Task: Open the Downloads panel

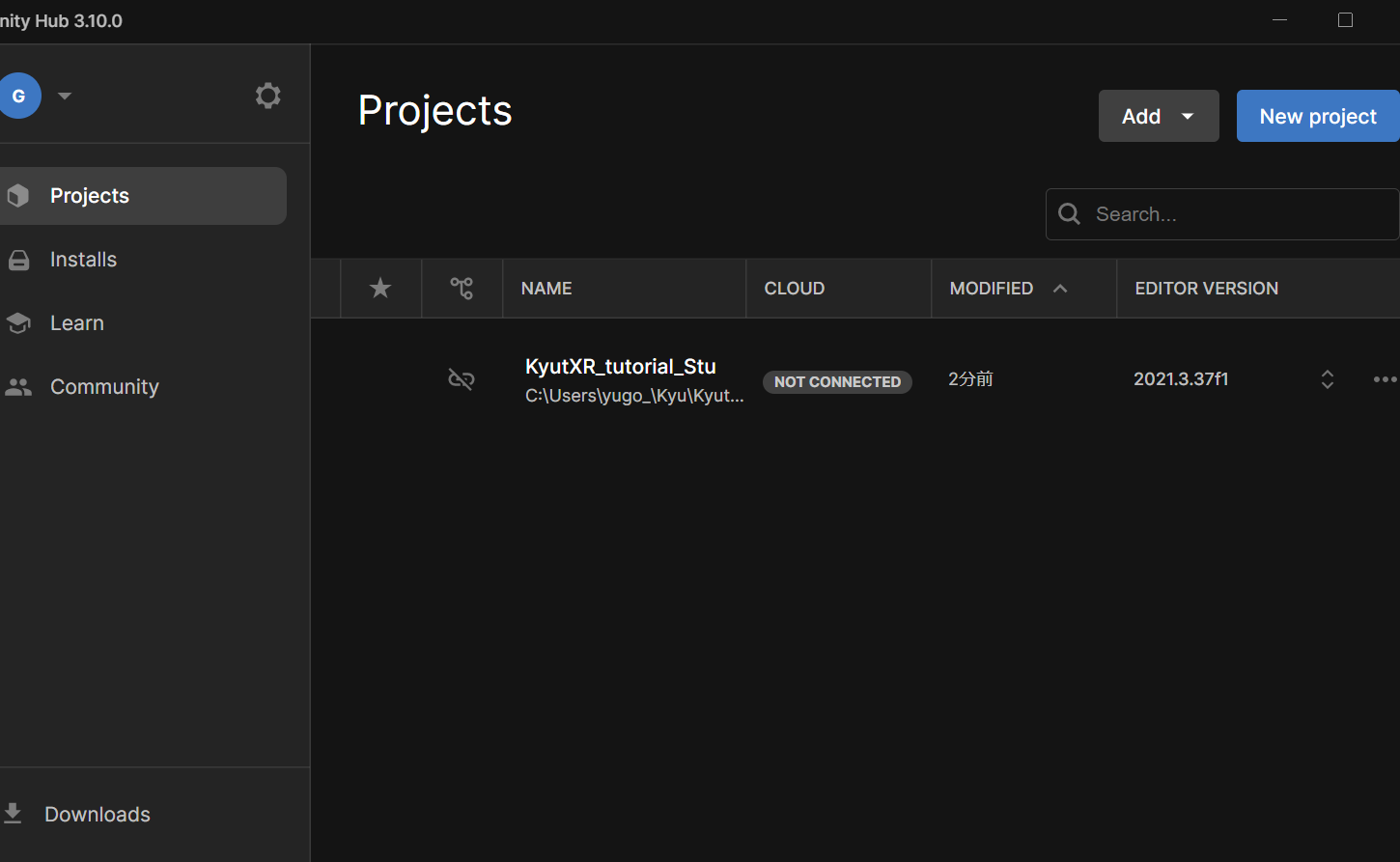Action: pyautogui.click(x=97, y=814)
